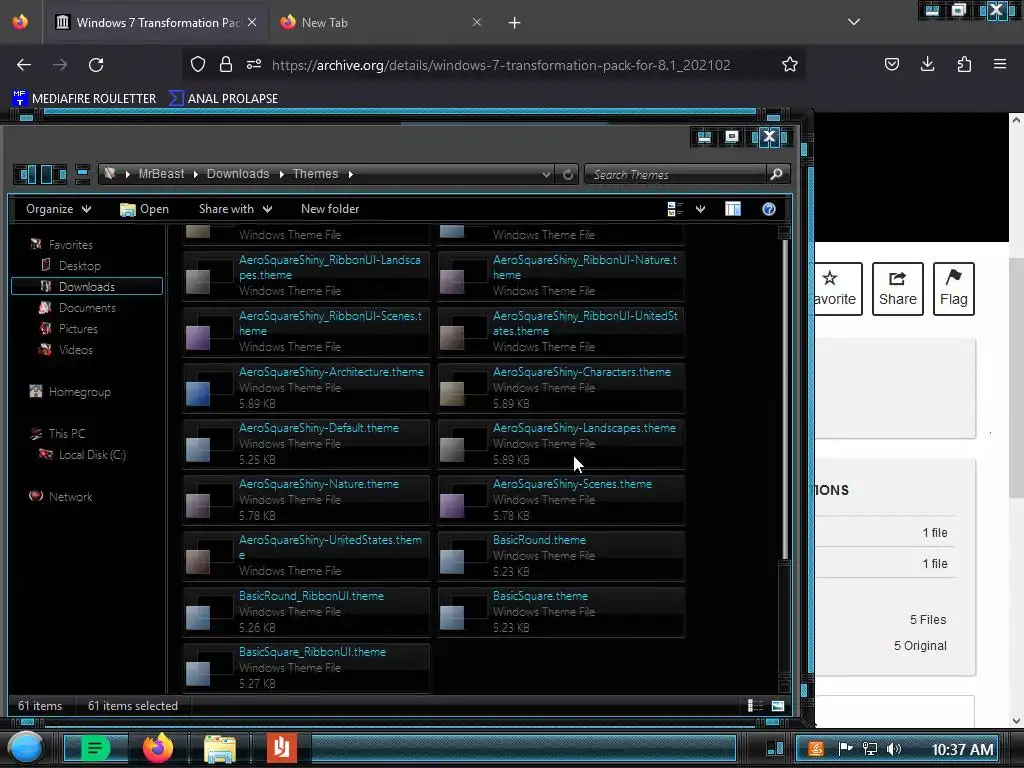Expand arrow after Themes breadcrumb
1024x768 pixels.
351,174
